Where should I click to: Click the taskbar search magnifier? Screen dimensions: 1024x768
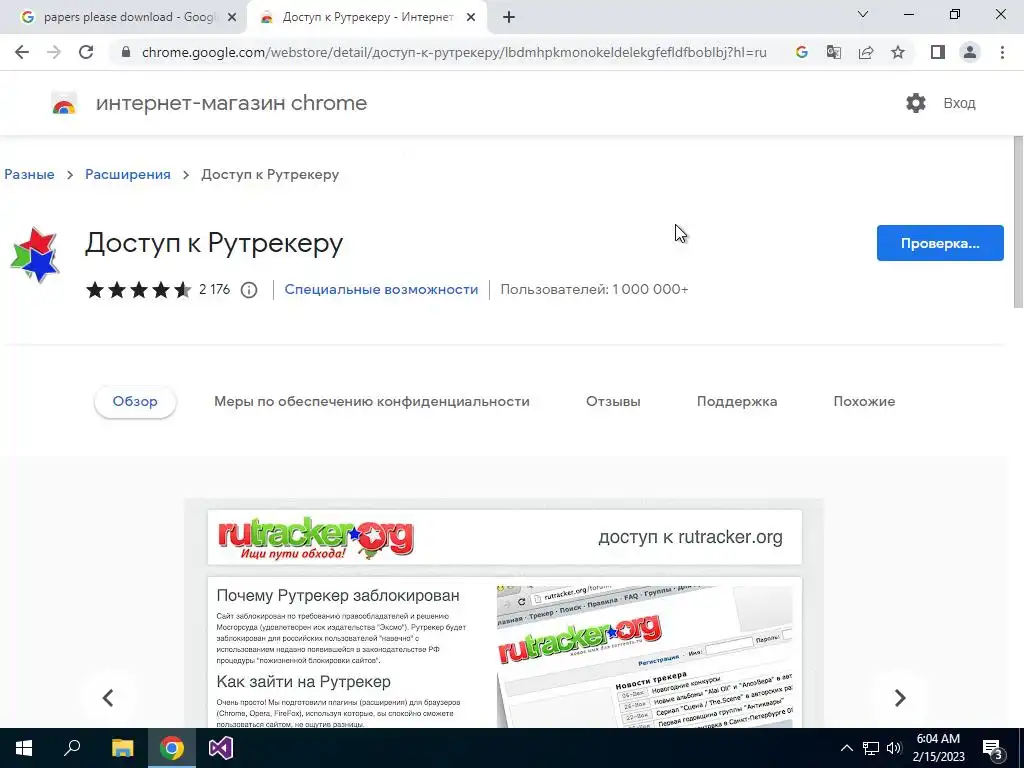click(72, 748)
